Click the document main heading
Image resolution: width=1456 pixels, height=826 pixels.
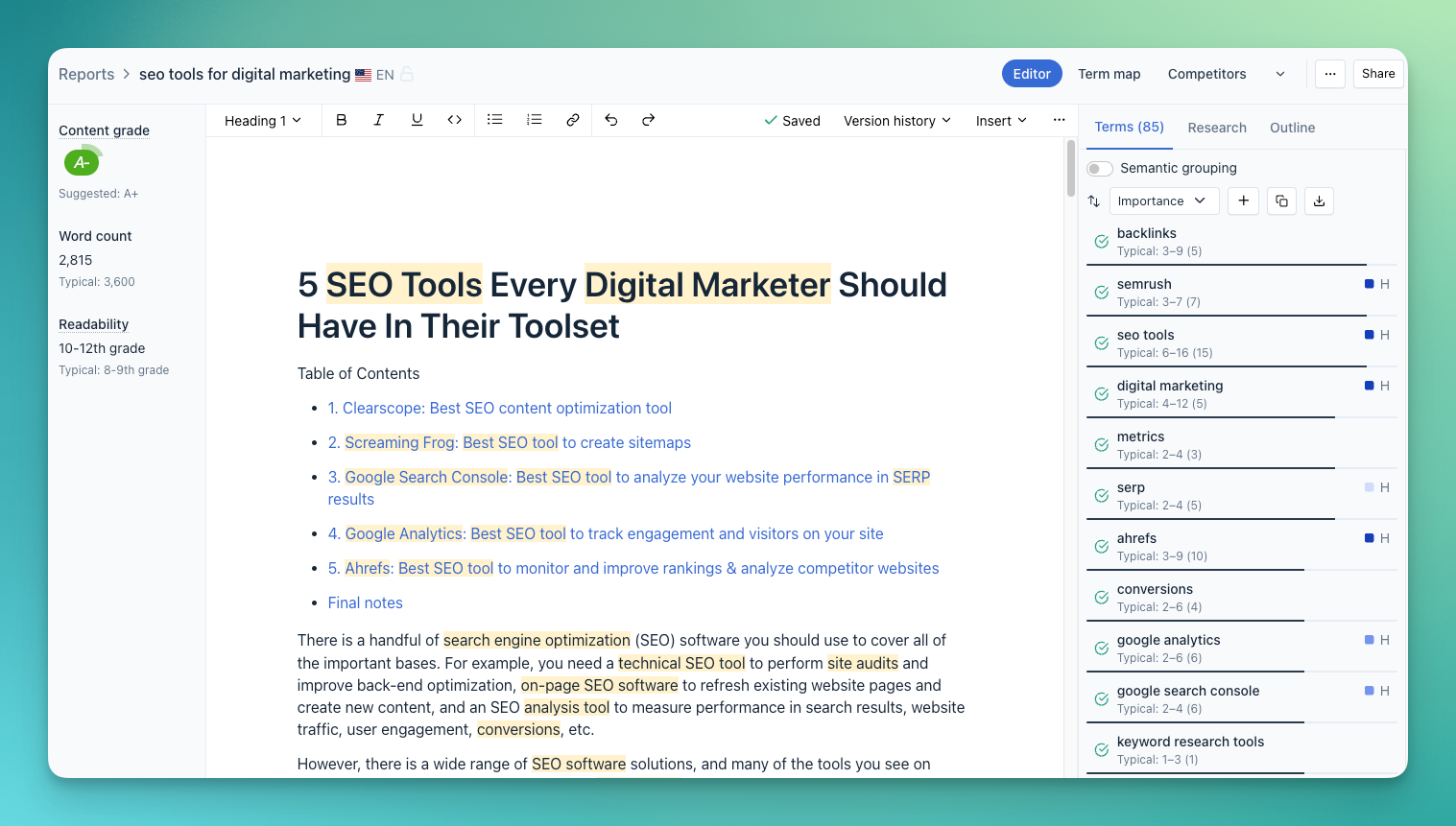pos(622,305)
